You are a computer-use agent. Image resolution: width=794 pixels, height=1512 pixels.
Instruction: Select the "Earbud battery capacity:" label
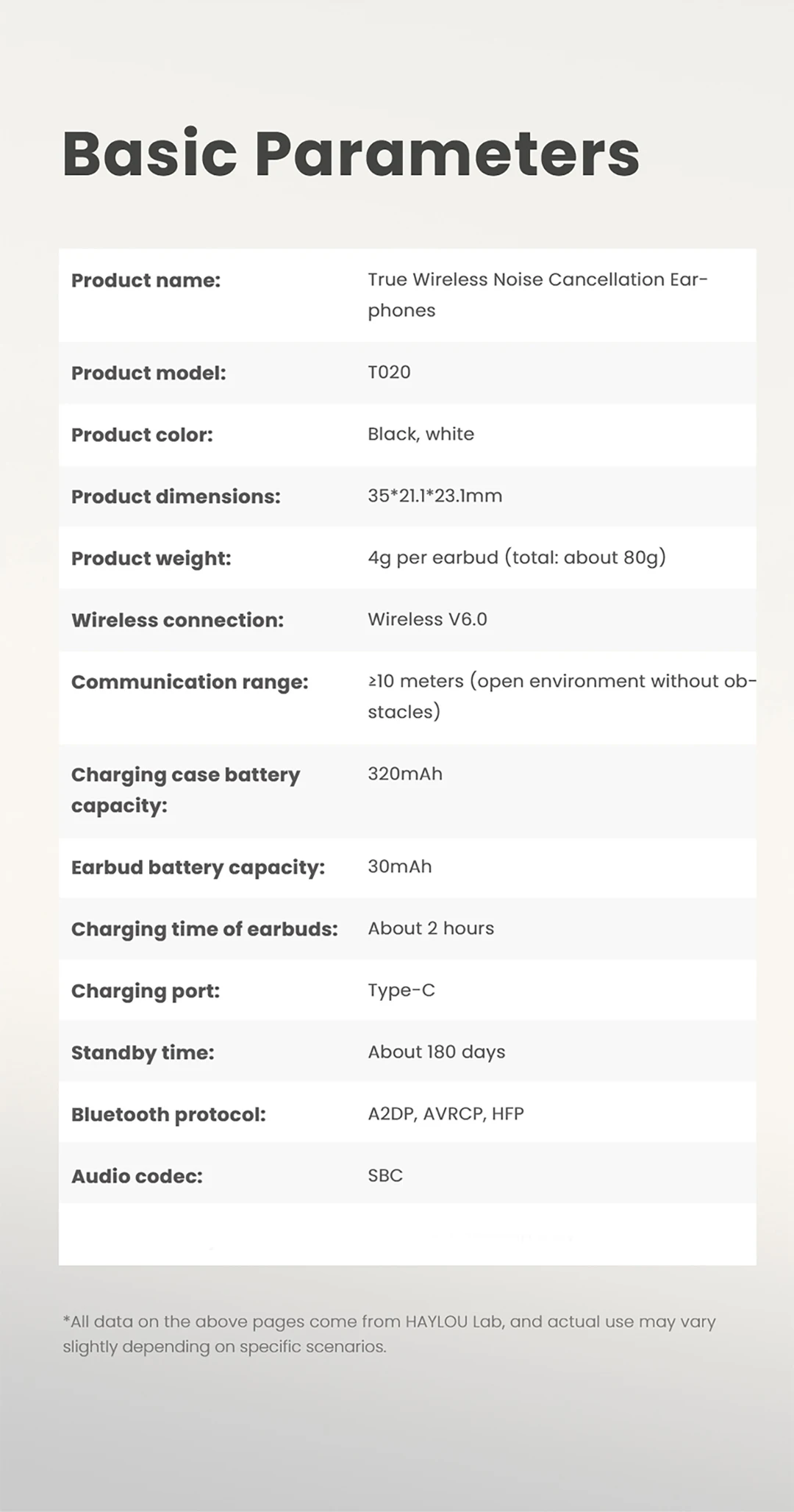198,867
